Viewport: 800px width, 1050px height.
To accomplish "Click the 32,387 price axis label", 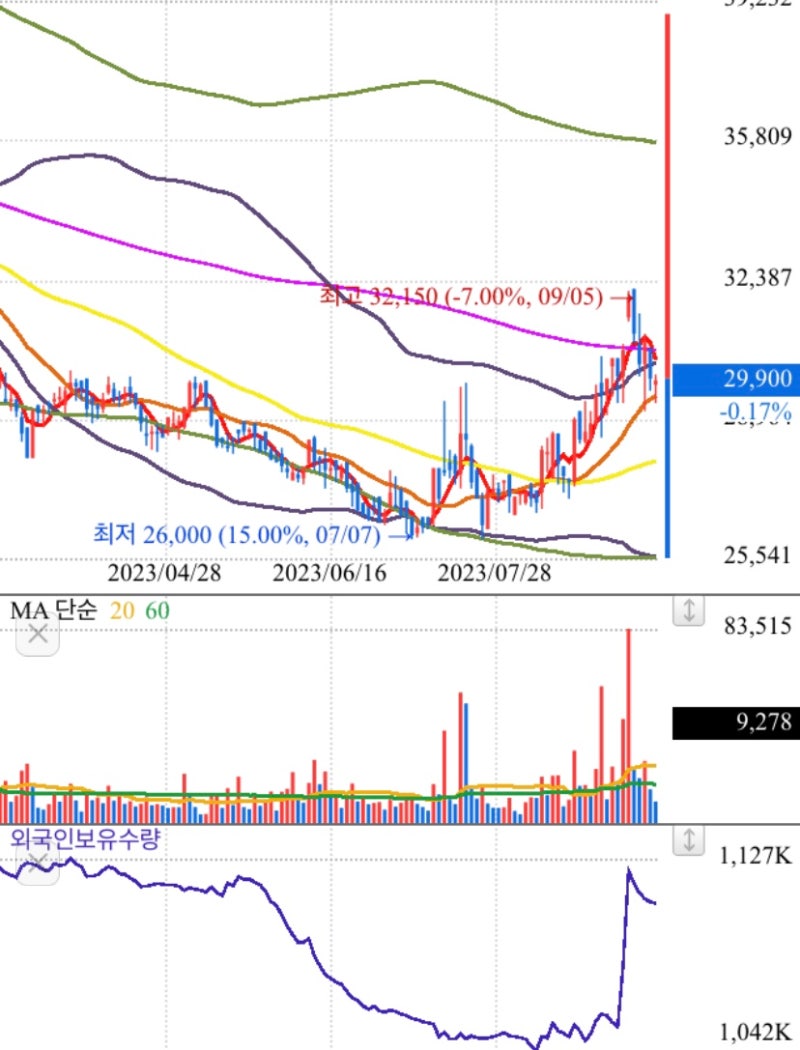I will click(757, 277).
